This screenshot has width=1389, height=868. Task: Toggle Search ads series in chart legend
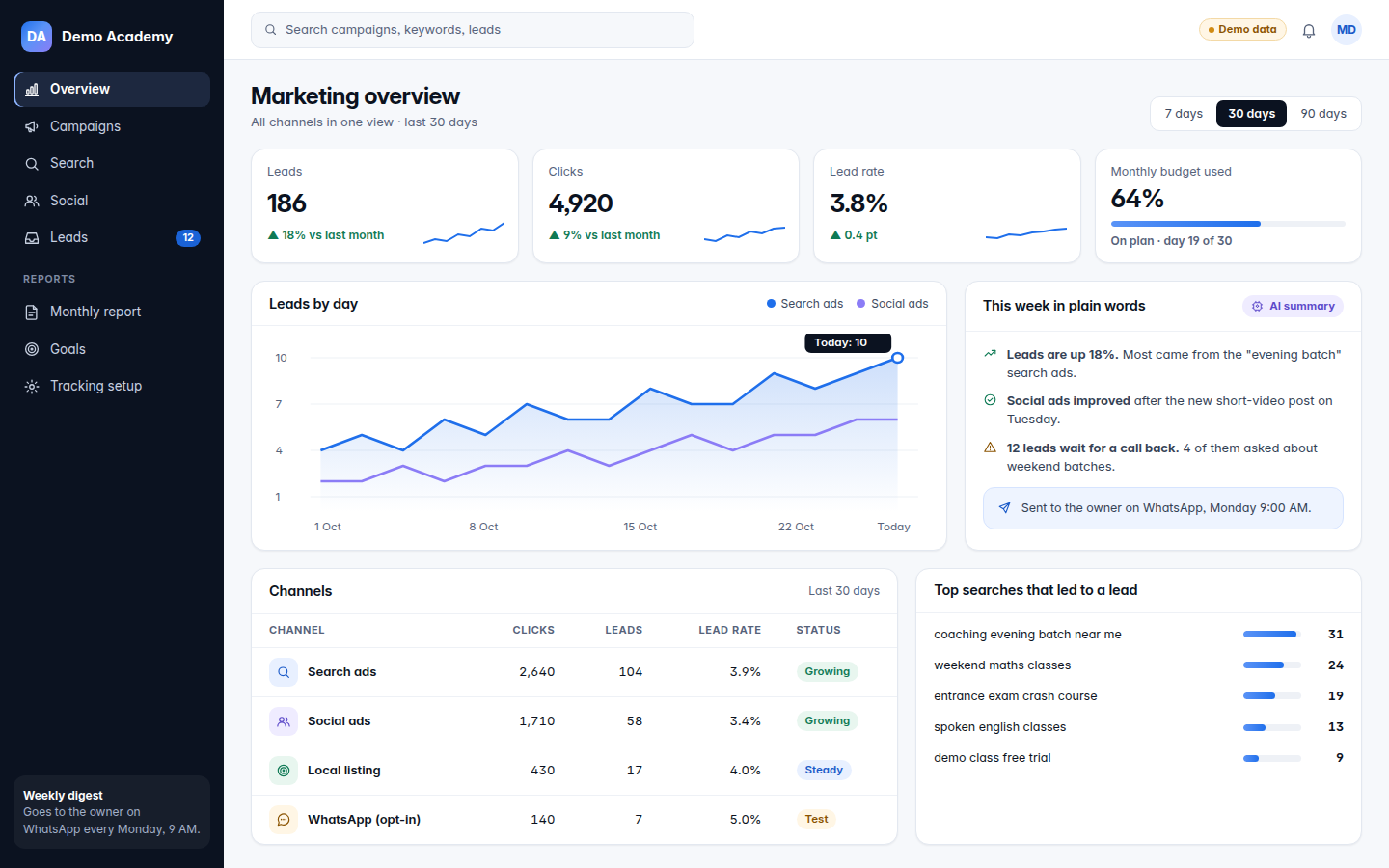coord(804,304)
